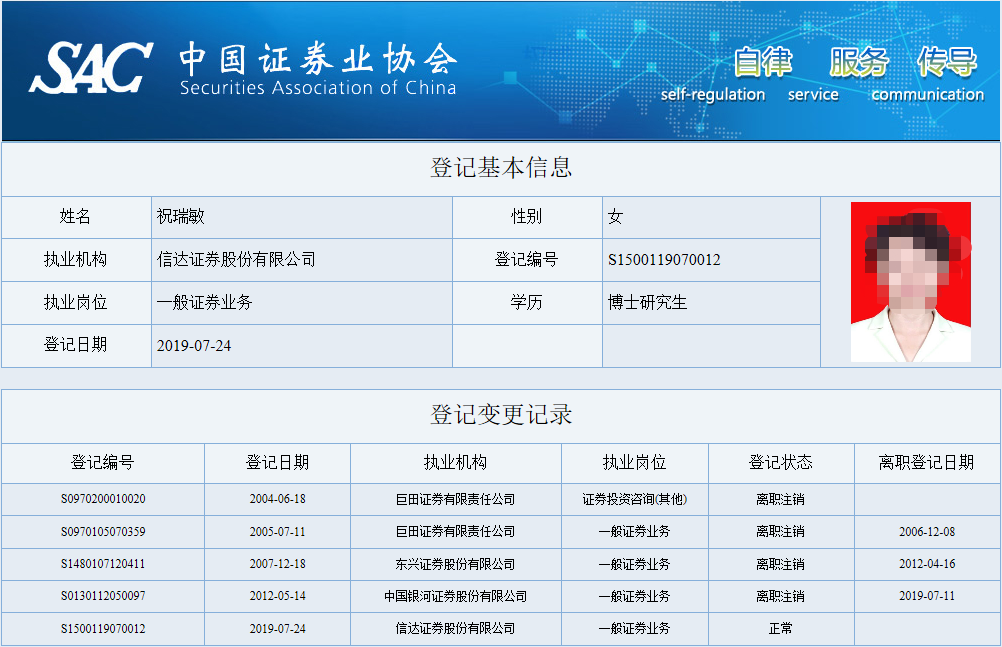
Task: Select record number S1480107120411
Action: pyautogui.click(x=103, y=564)
